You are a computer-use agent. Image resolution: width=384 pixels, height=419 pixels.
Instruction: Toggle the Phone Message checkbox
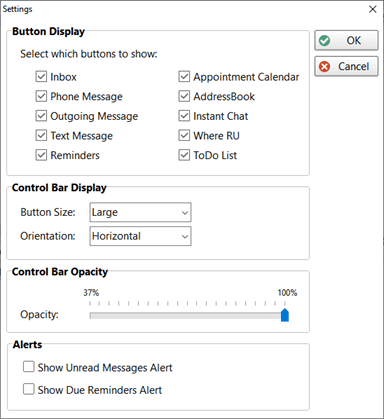pos(41,96)
